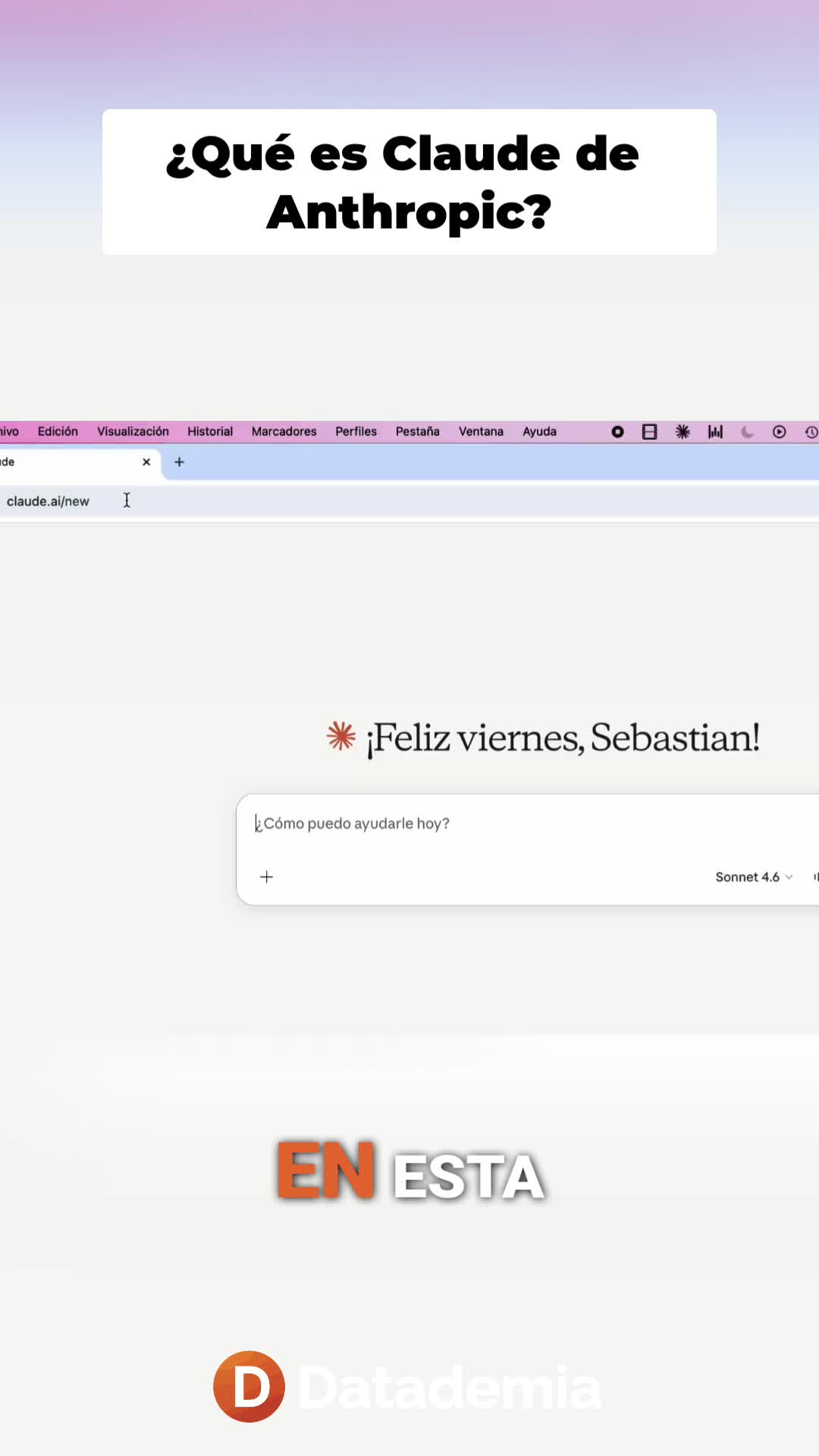Click the audio bars menu bar icon

[x=715, y=431]
